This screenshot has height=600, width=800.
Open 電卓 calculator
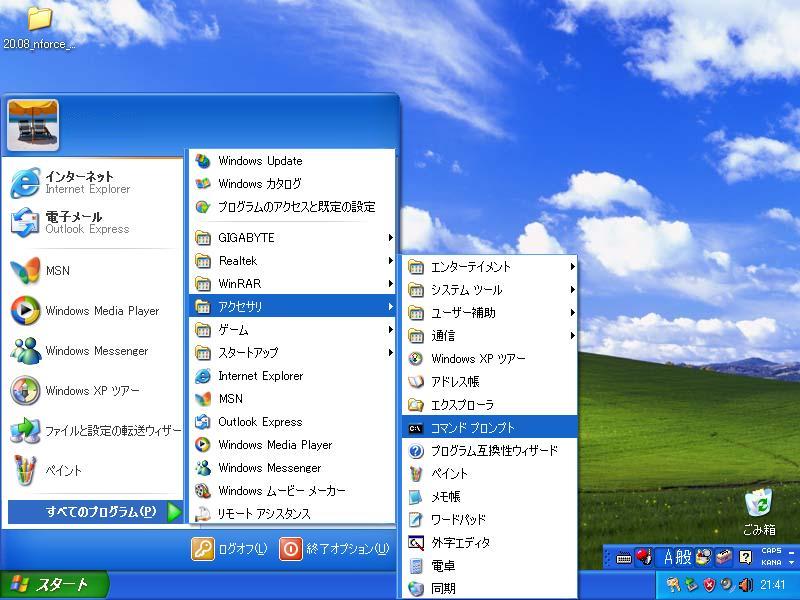click(490, 565)
